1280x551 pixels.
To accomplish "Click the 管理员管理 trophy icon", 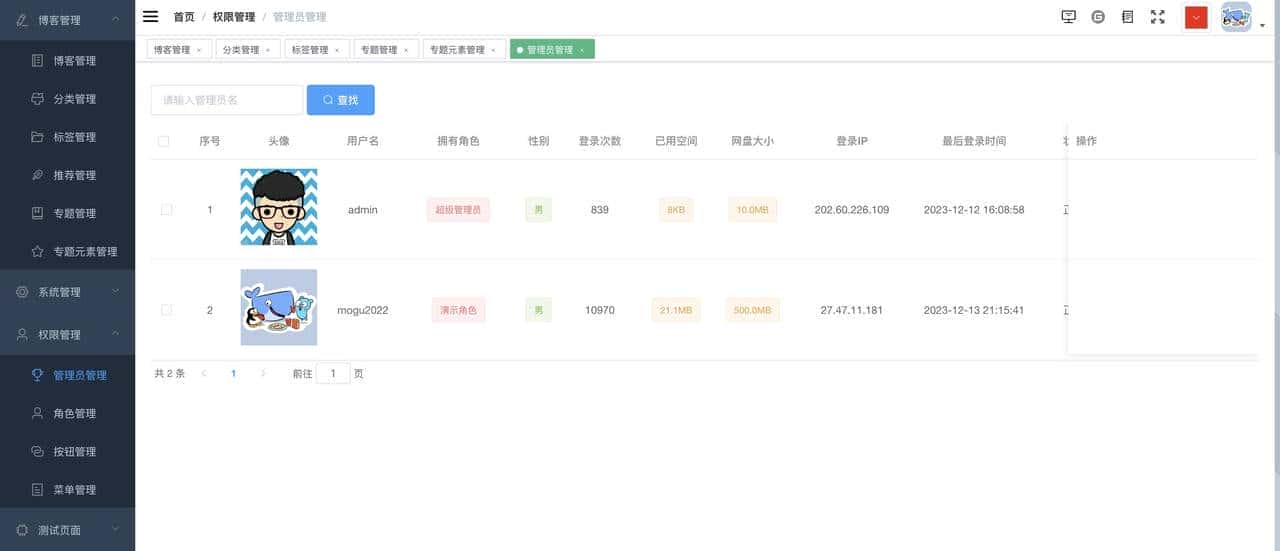I will pyautogui.click(x=37, y=375).
